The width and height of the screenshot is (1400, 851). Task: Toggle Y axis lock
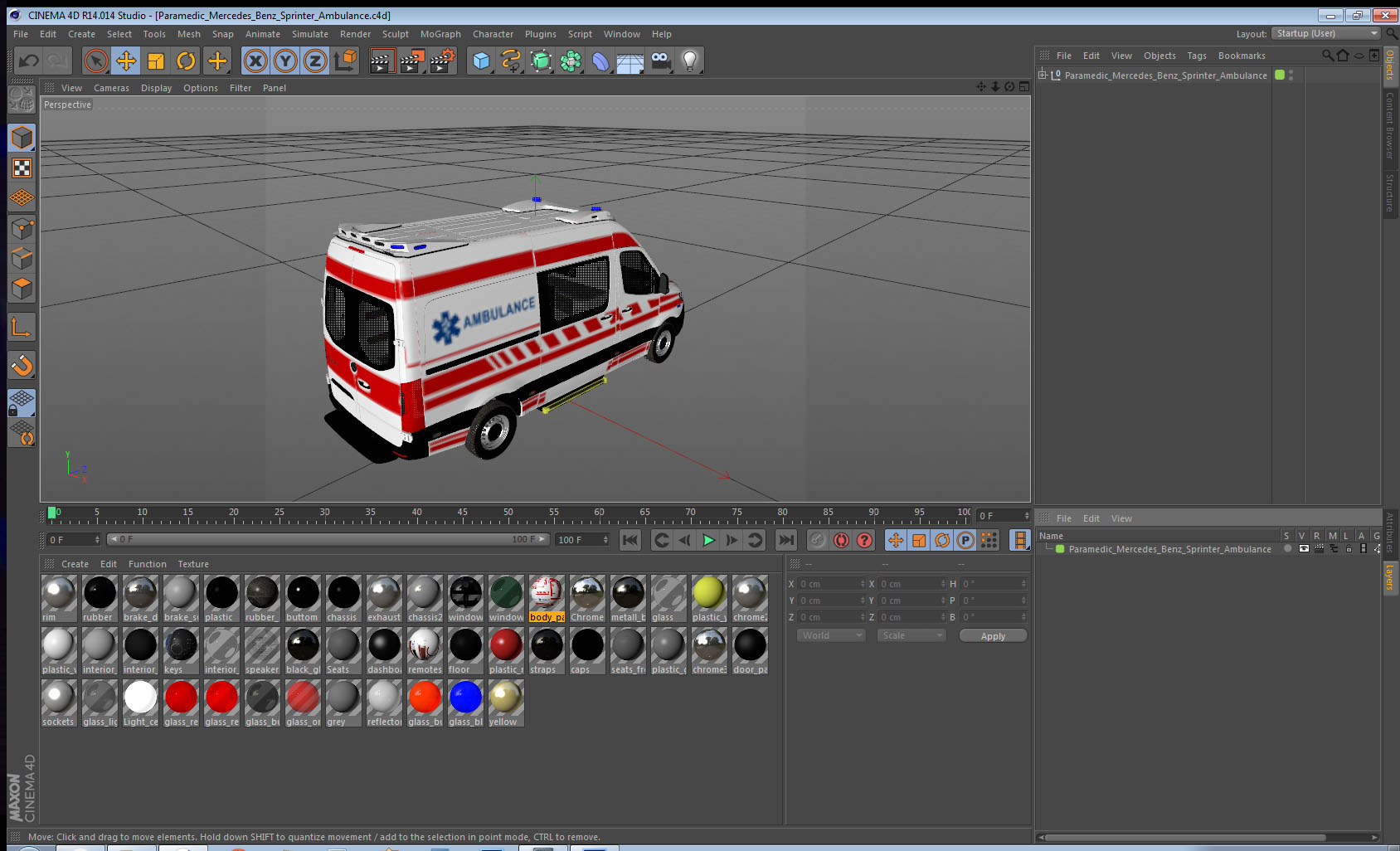(x=285, y=61)
